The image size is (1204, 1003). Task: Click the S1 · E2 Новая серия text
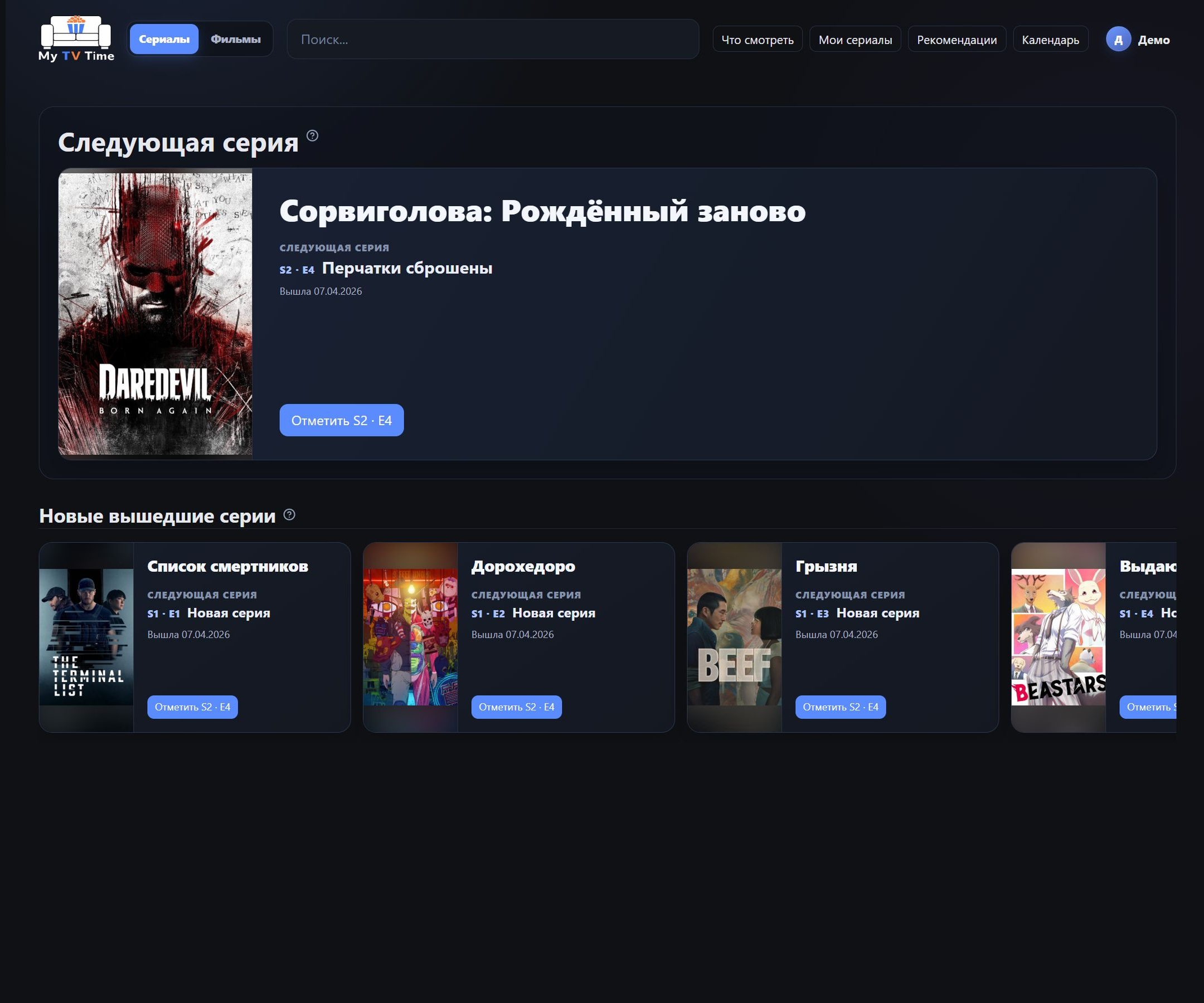pyautogui.click(x=533, y=614)
